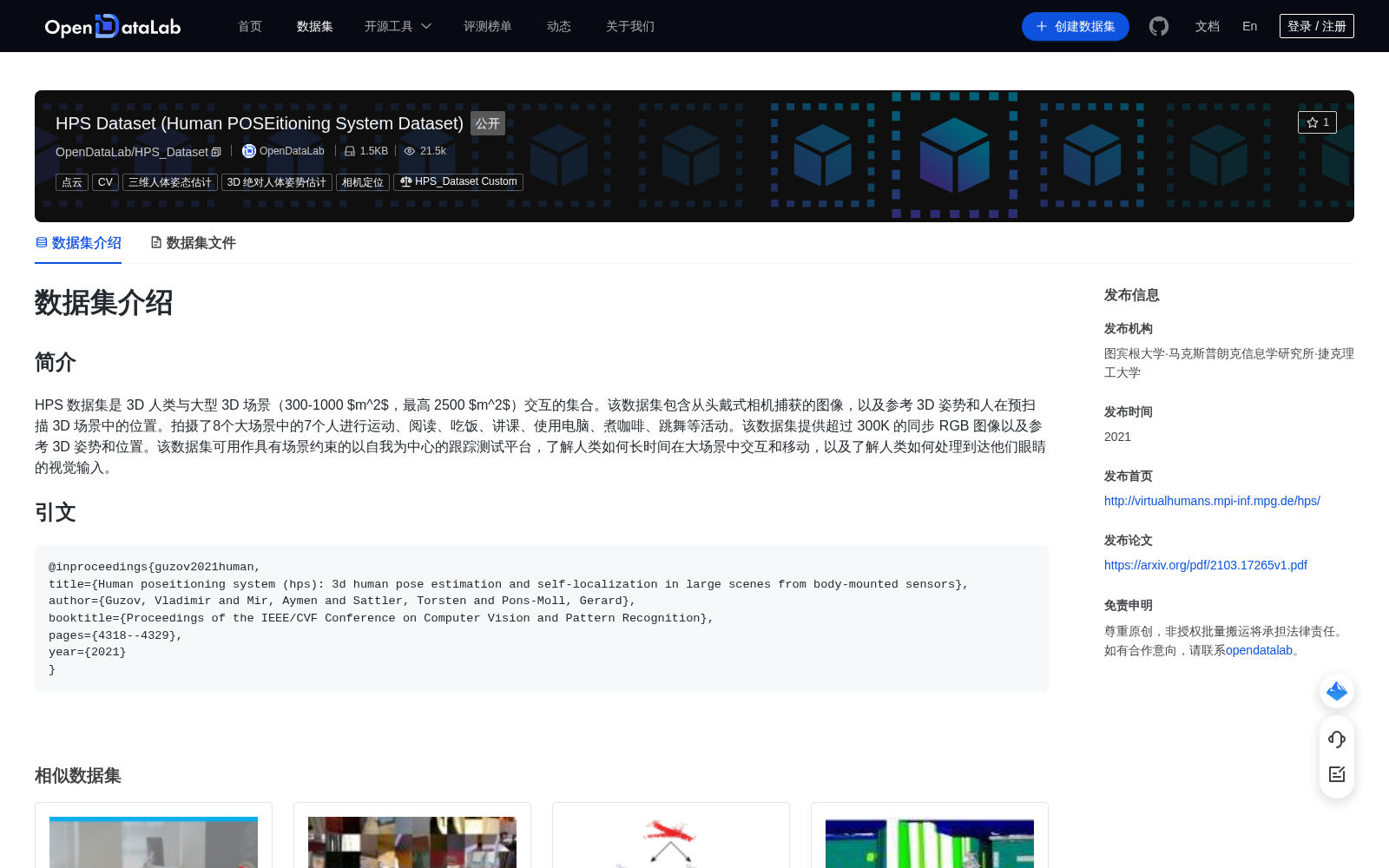This screenshot has height=868, width=1389.
Task: Expand the 开源工具 dropdown menu
Action: pyautogui.click(x=398, y=26)
